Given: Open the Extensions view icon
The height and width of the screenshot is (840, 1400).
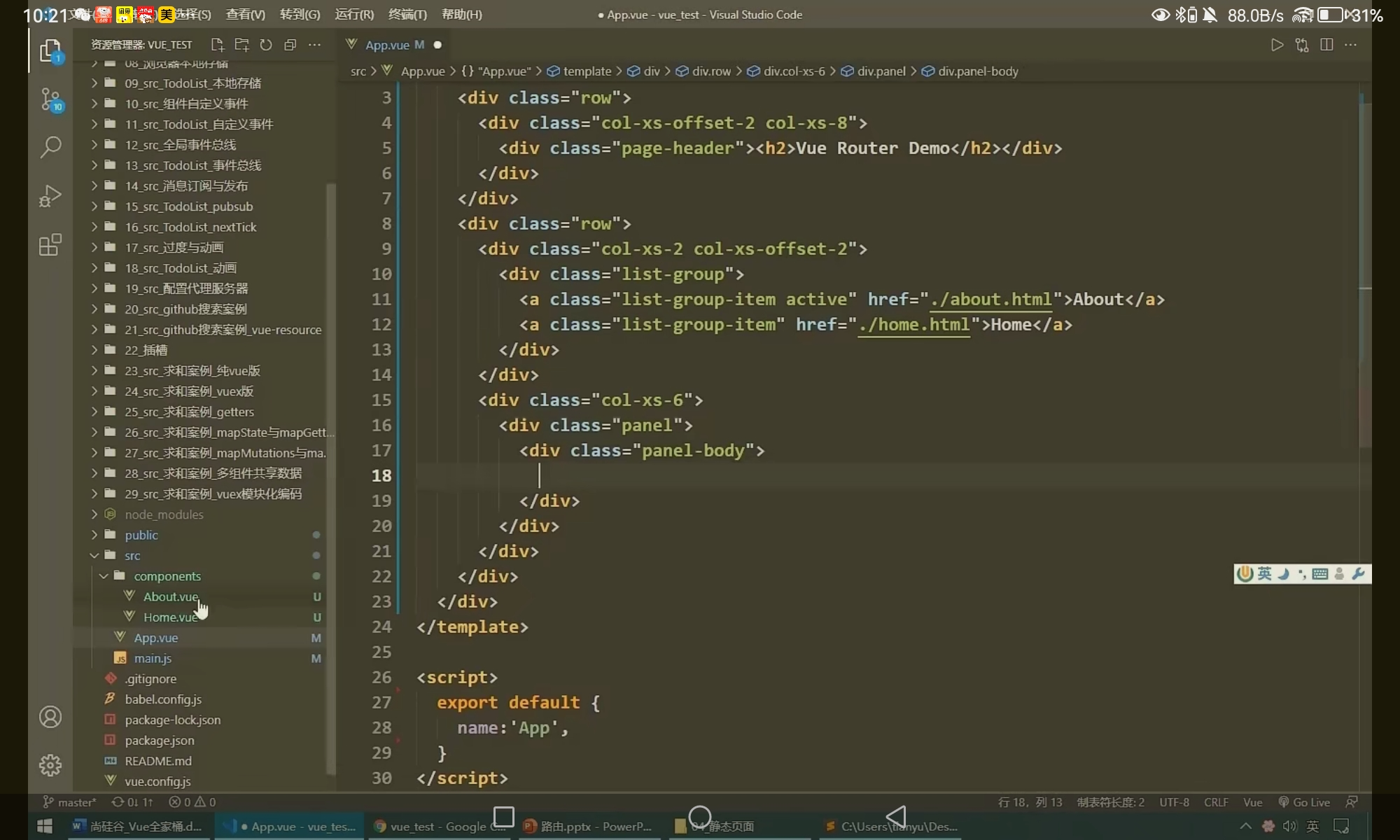Looking at the screenshot, I should click(x=50, y=245).
